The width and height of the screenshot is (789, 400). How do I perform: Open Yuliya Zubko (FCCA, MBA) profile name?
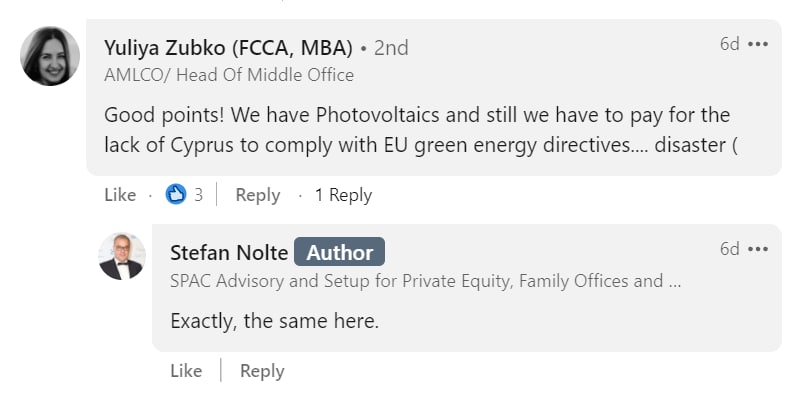(x=228, y=47)
